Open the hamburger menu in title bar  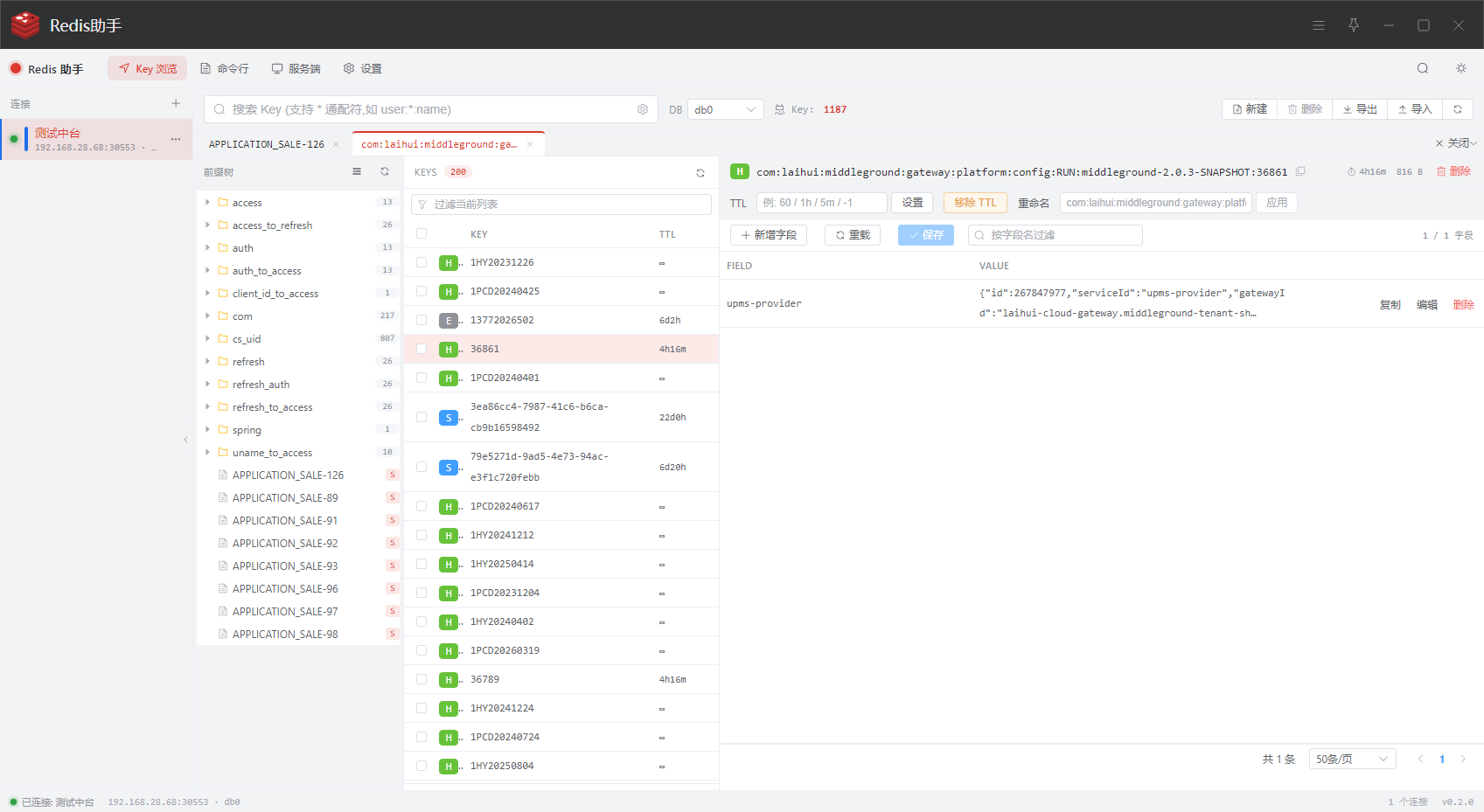point(1319,25)
